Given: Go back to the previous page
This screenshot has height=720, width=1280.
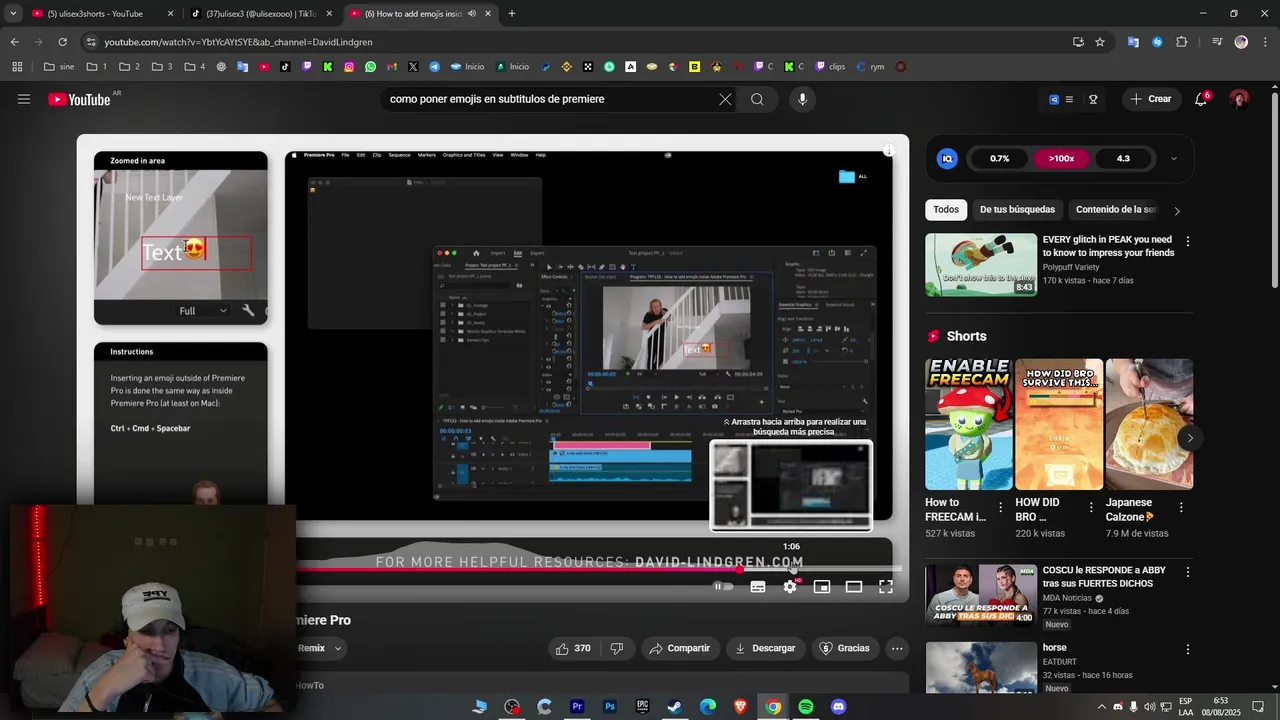Looking at the screenshot, I should click(x=14, y=42).
